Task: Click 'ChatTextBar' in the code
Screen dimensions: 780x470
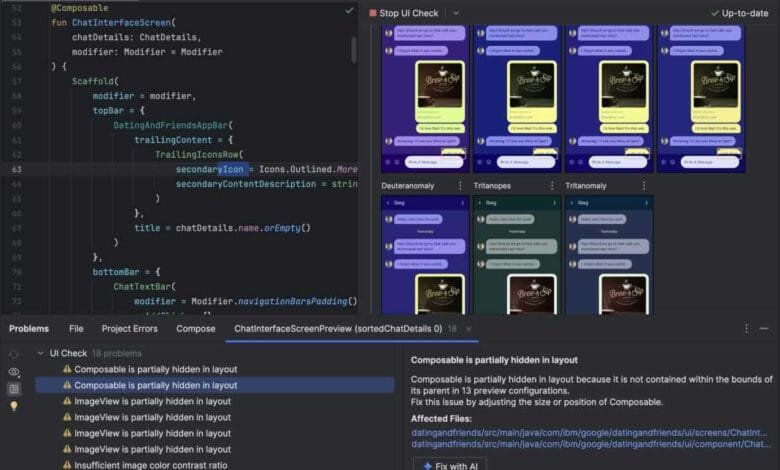Action: 142,286
